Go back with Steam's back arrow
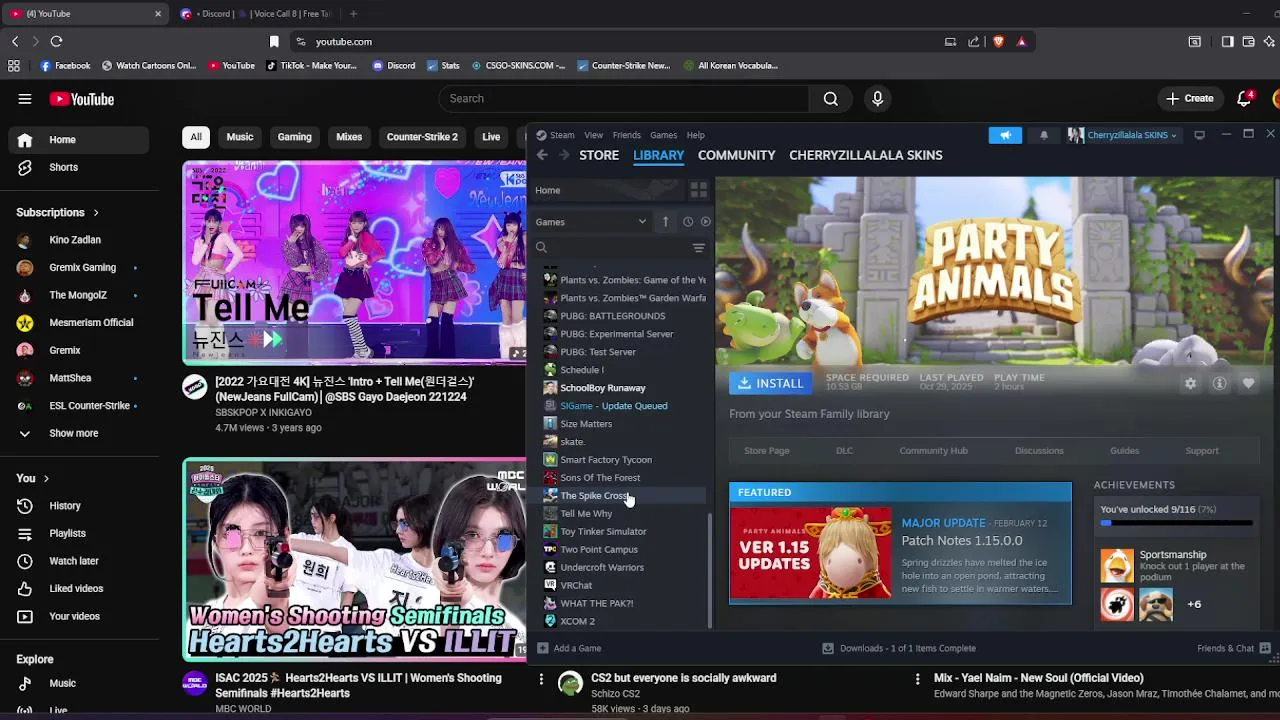 [x=542, y=155]
